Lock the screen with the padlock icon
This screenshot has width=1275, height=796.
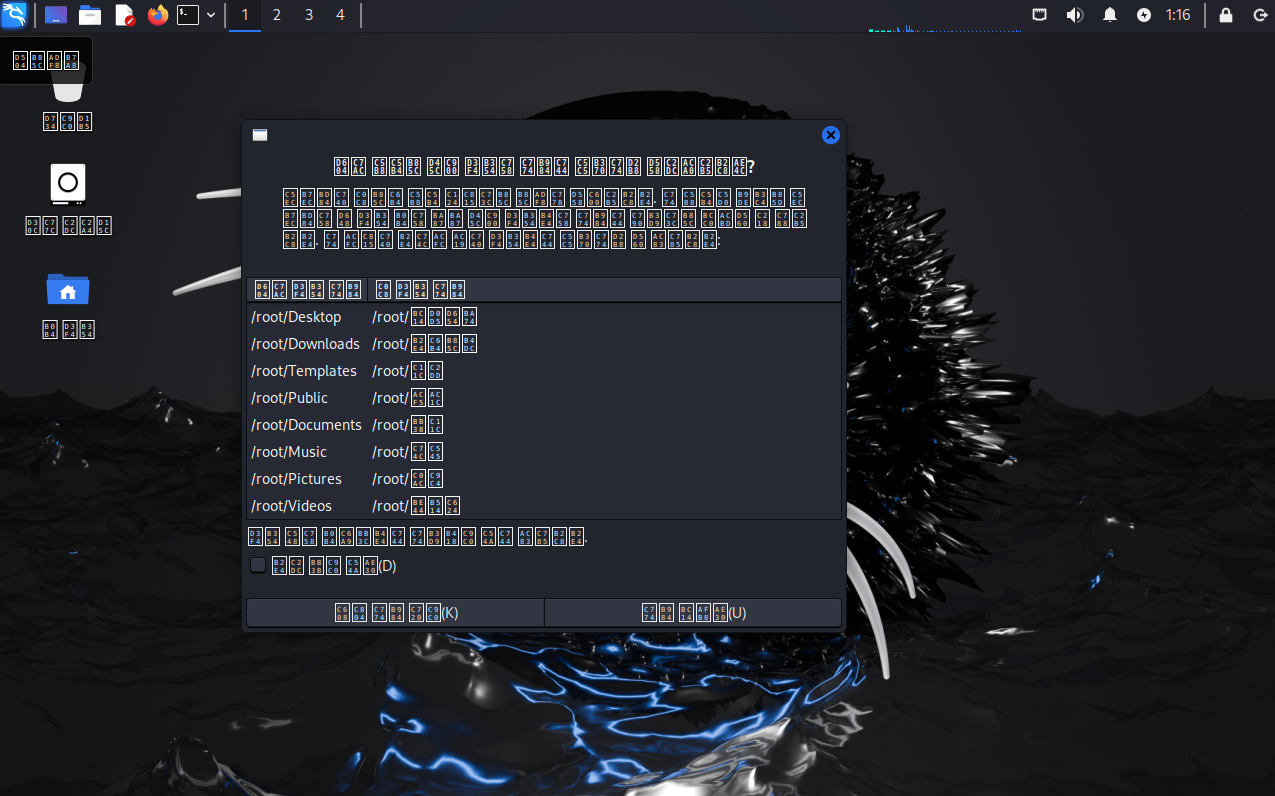tap(1226, 15)
